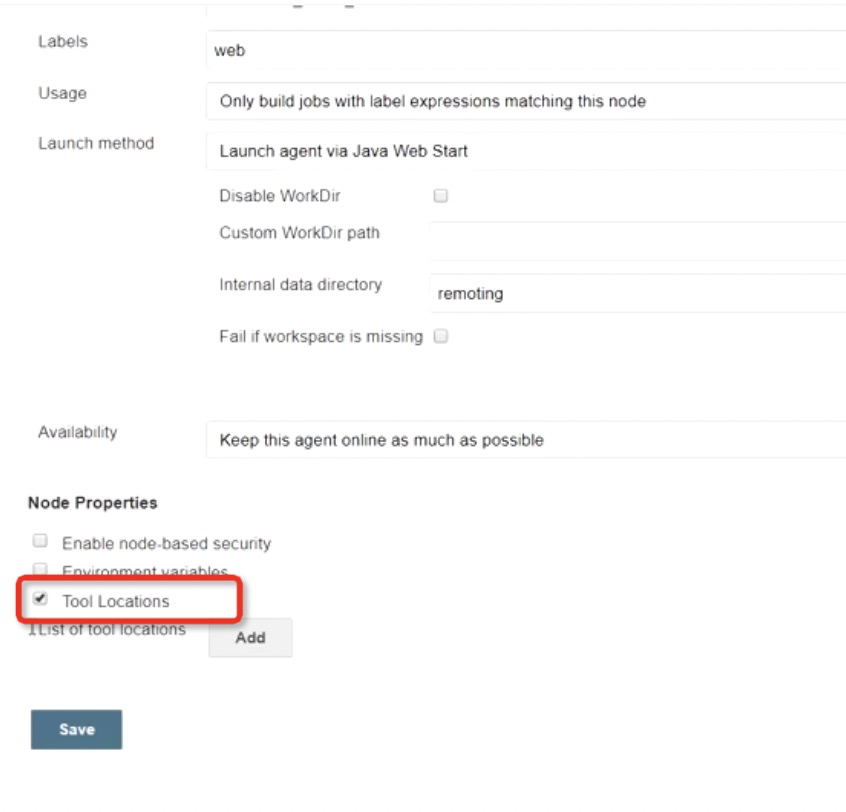Click the "Enable node-based security" label text

coord(166,544)
